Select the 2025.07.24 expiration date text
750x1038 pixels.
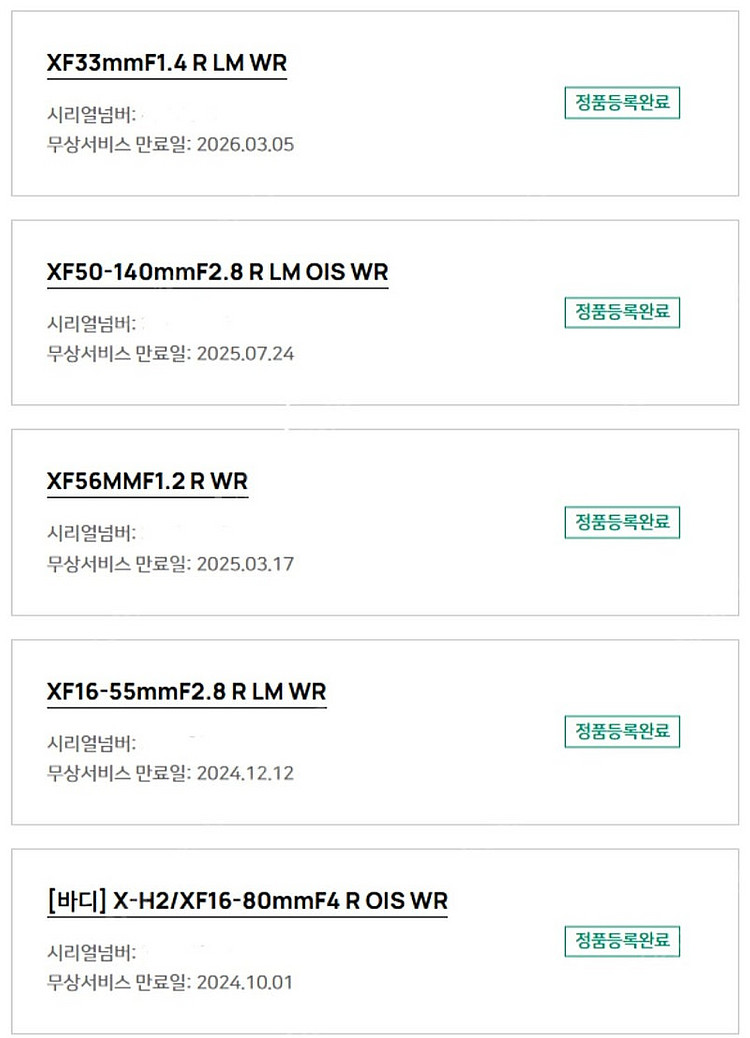(245, 354)
